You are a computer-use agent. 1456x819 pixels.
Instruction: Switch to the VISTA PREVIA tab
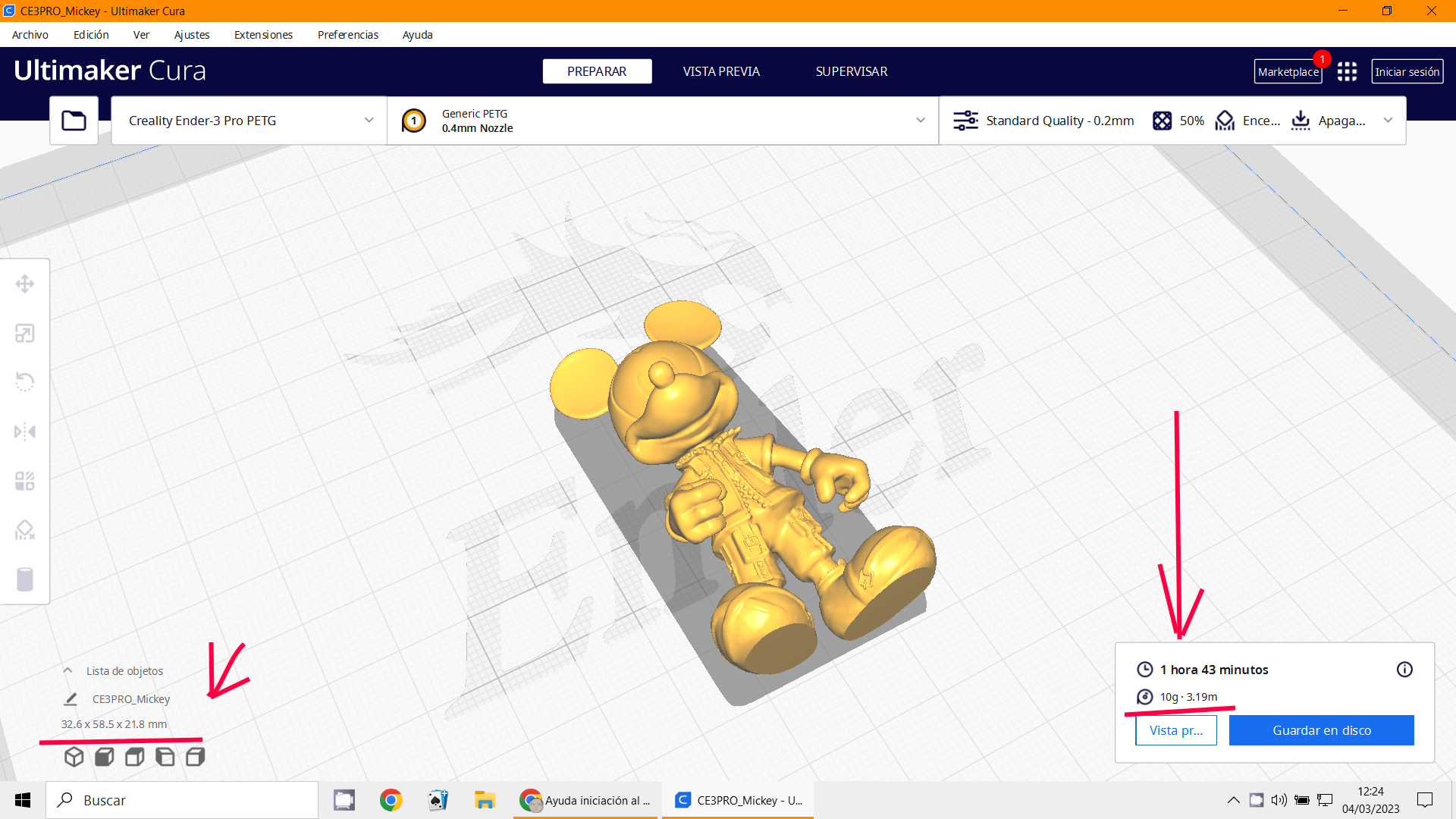tap(720, 71)
